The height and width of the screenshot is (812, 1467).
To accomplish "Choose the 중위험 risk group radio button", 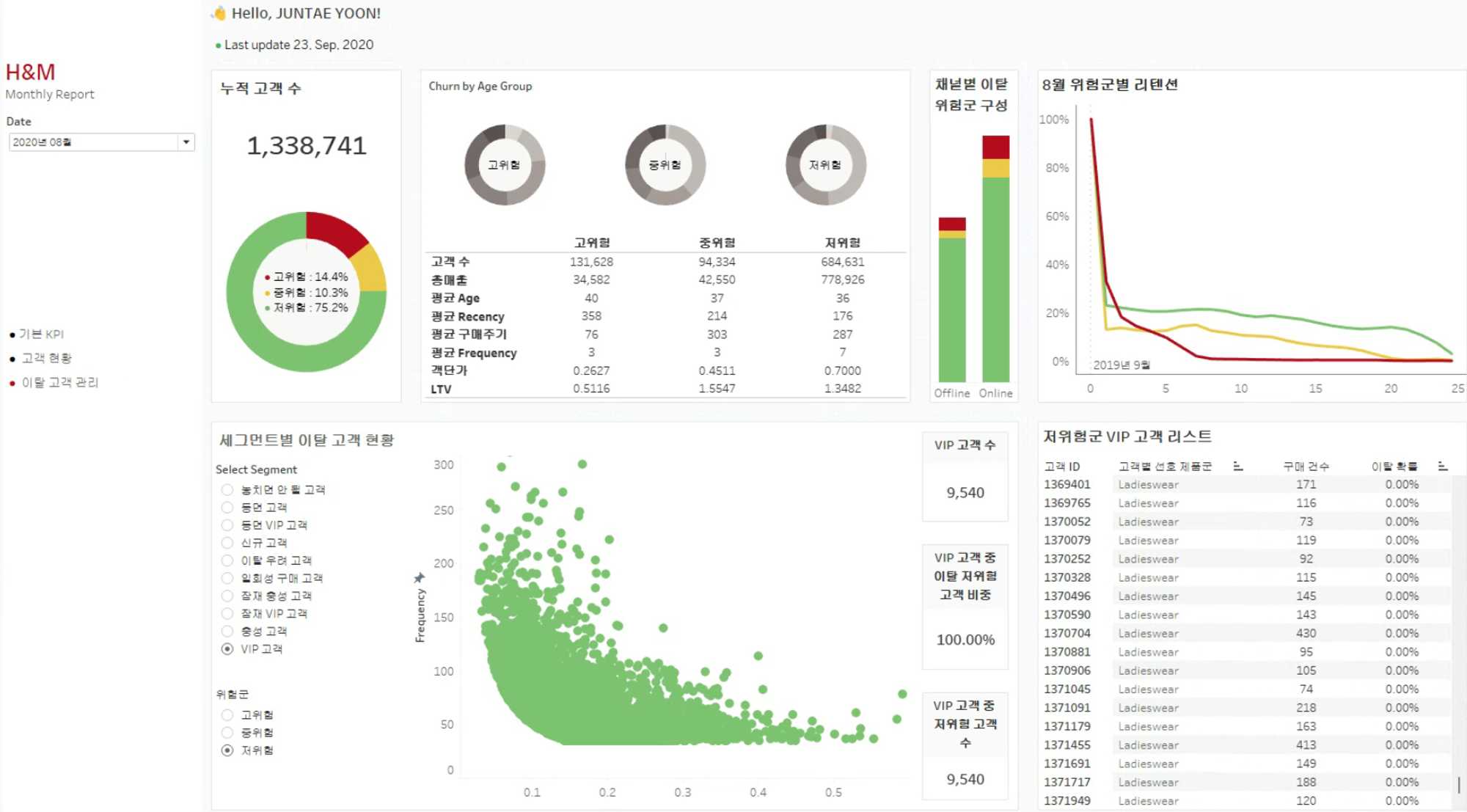I will click(x=227, y=733).
